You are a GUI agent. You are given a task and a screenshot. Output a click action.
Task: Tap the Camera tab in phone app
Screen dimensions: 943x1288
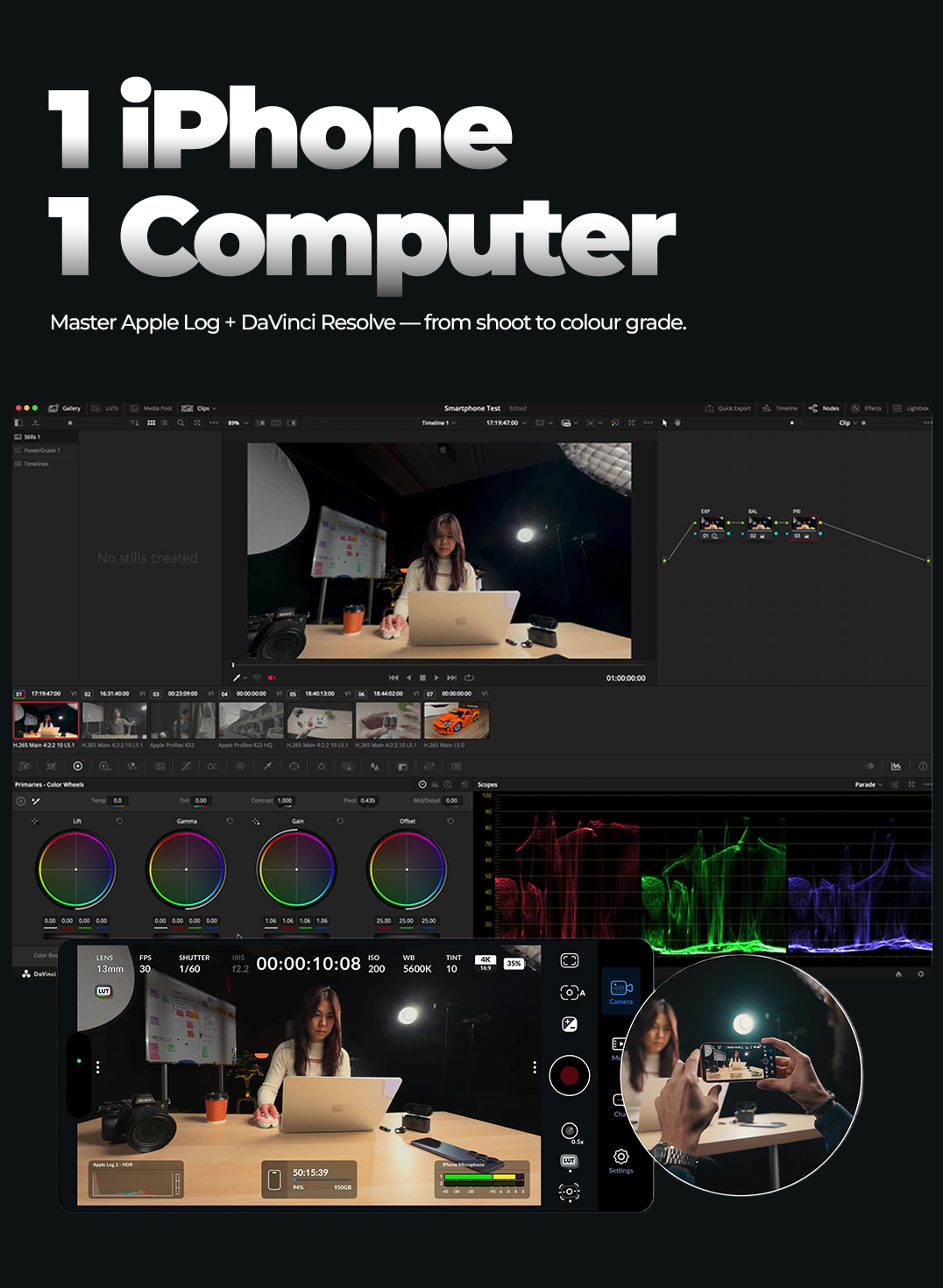click(621, 992)
